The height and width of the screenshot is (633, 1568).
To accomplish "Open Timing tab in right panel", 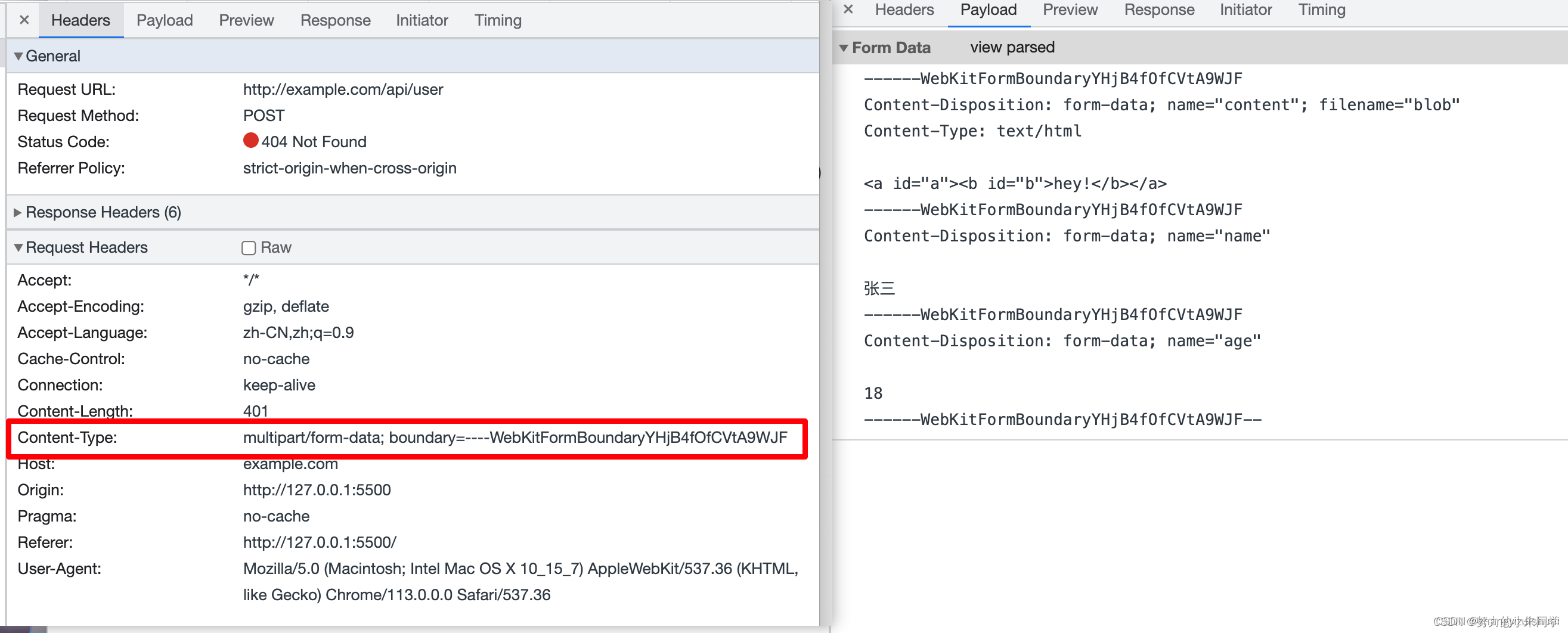I will [x=1322, y=10].
